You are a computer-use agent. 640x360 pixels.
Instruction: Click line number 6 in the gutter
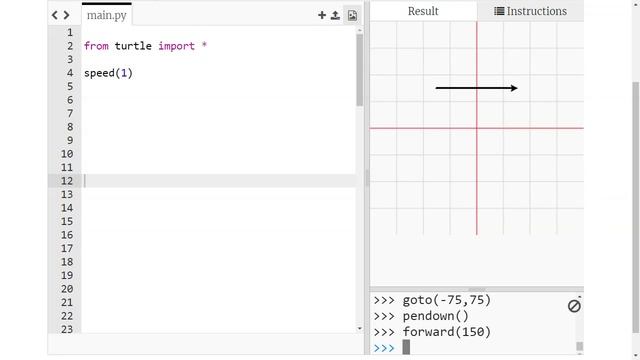(70, 100)
